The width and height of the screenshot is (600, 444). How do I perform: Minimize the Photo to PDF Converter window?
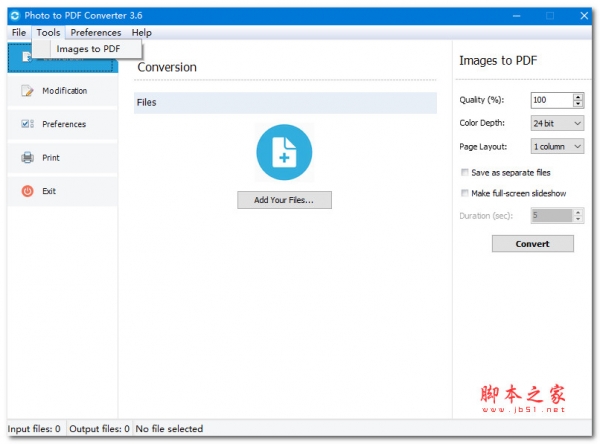click(x=517, y=16)
